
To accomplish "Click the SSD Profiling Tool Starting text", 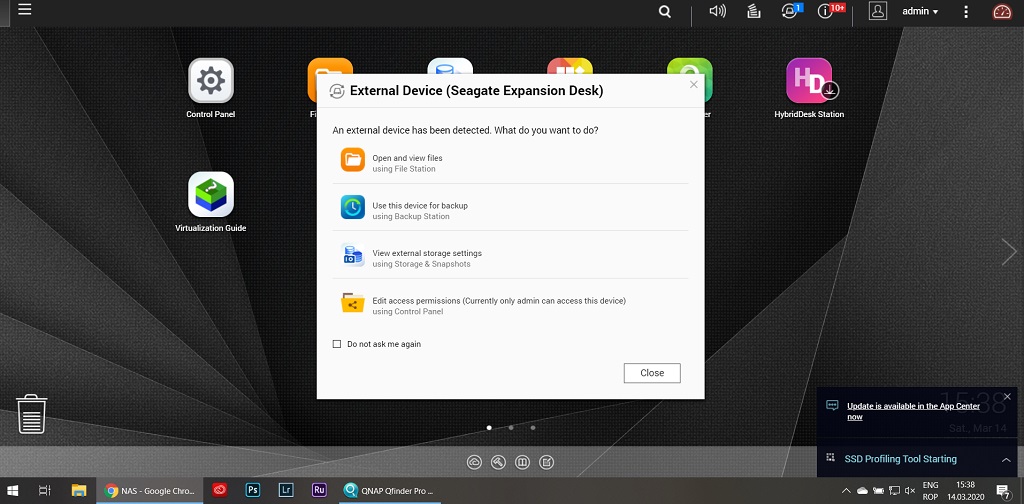I will pos(901,459).
